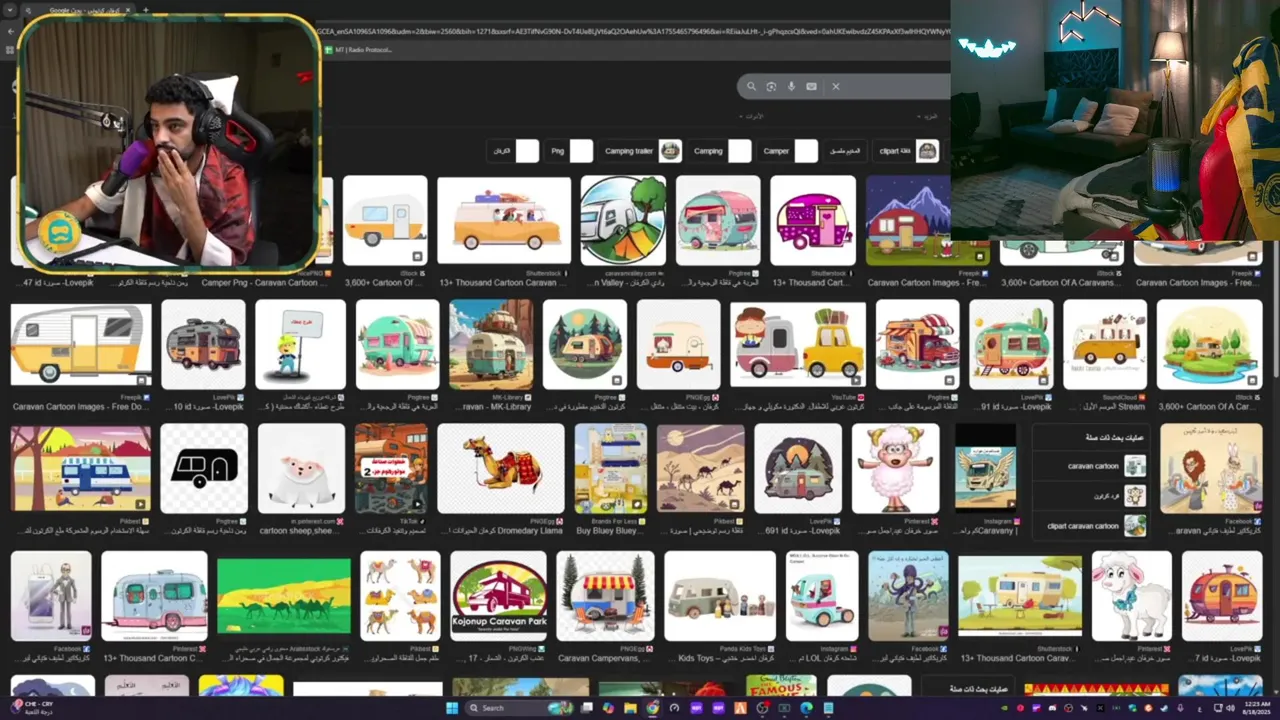
Task: Open the on-screen keyboard input icon
Action: click(811, 86)
